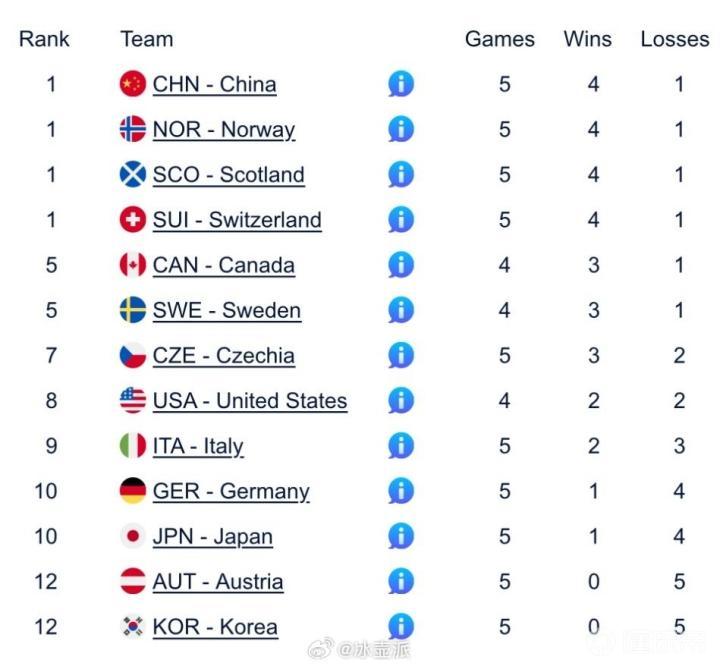Click the Rank column header
This screenshot has width=720, height=666.
click(45, 39)
